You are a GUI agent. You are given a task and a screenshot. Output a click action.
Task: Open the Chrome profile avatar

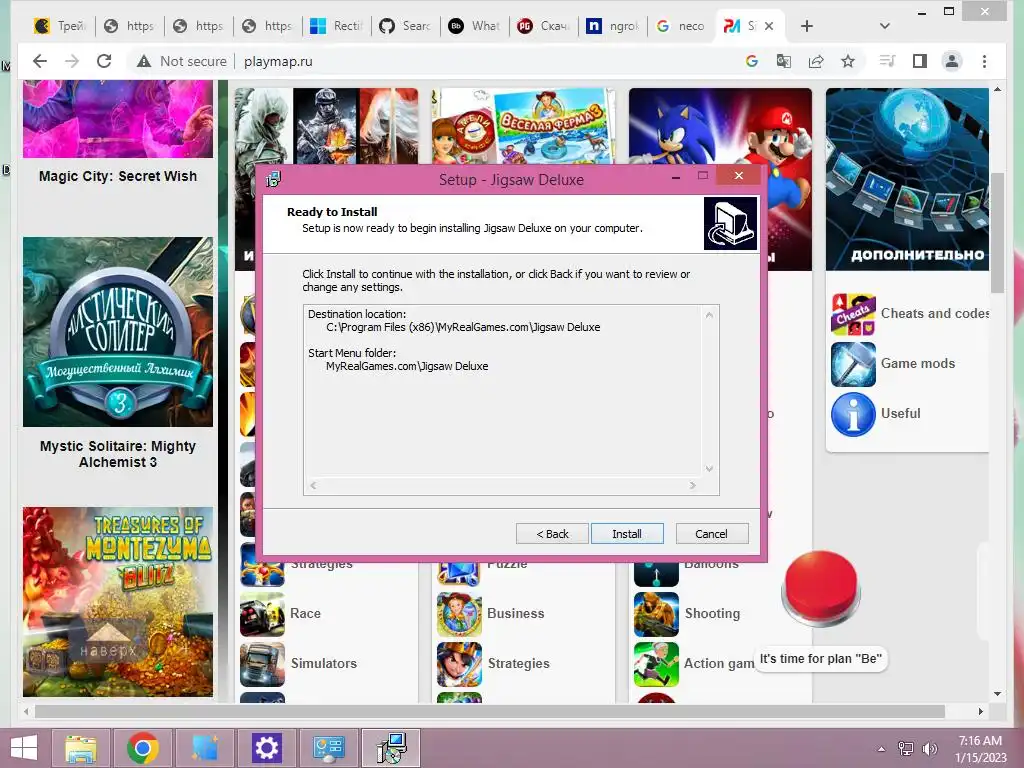952,61
